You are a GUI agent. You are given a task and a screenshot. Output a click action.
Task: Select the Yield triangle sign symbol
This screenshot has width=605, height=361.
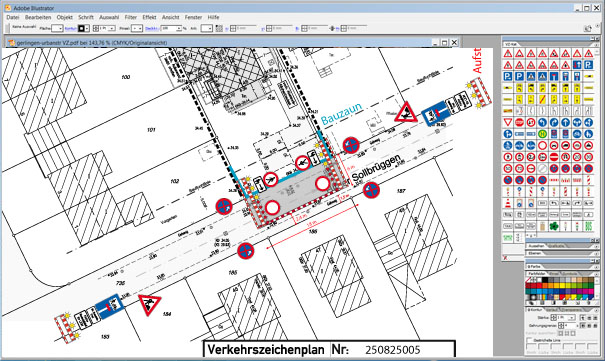(x=508, y=122)
